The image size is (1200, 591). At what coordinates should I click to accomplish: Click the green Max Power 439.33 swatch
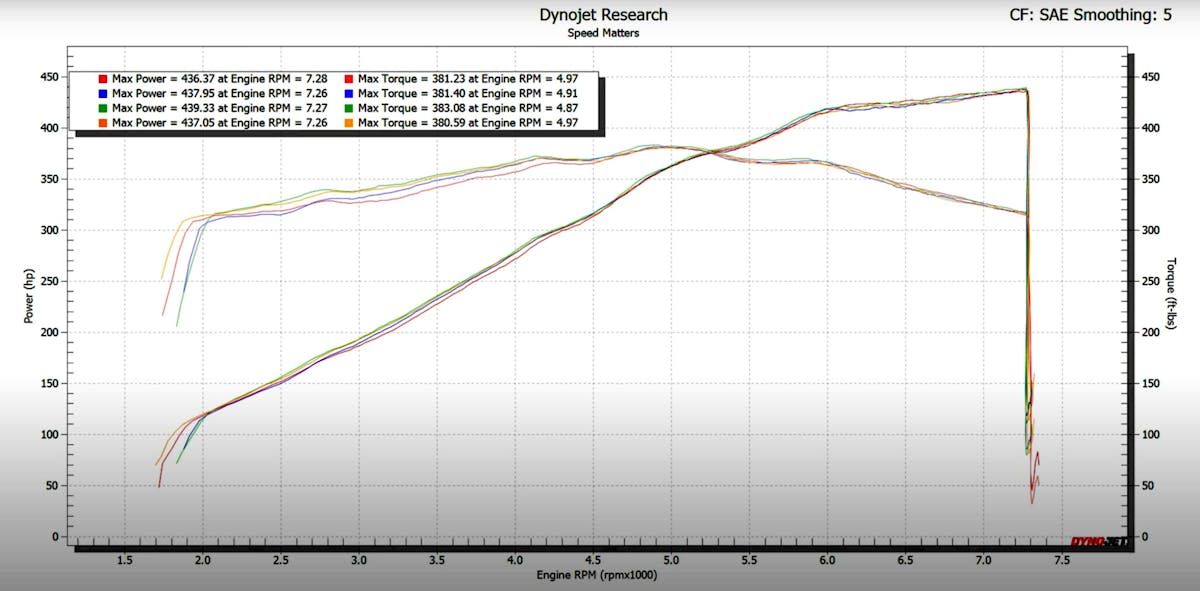click(x=102, y=108)
